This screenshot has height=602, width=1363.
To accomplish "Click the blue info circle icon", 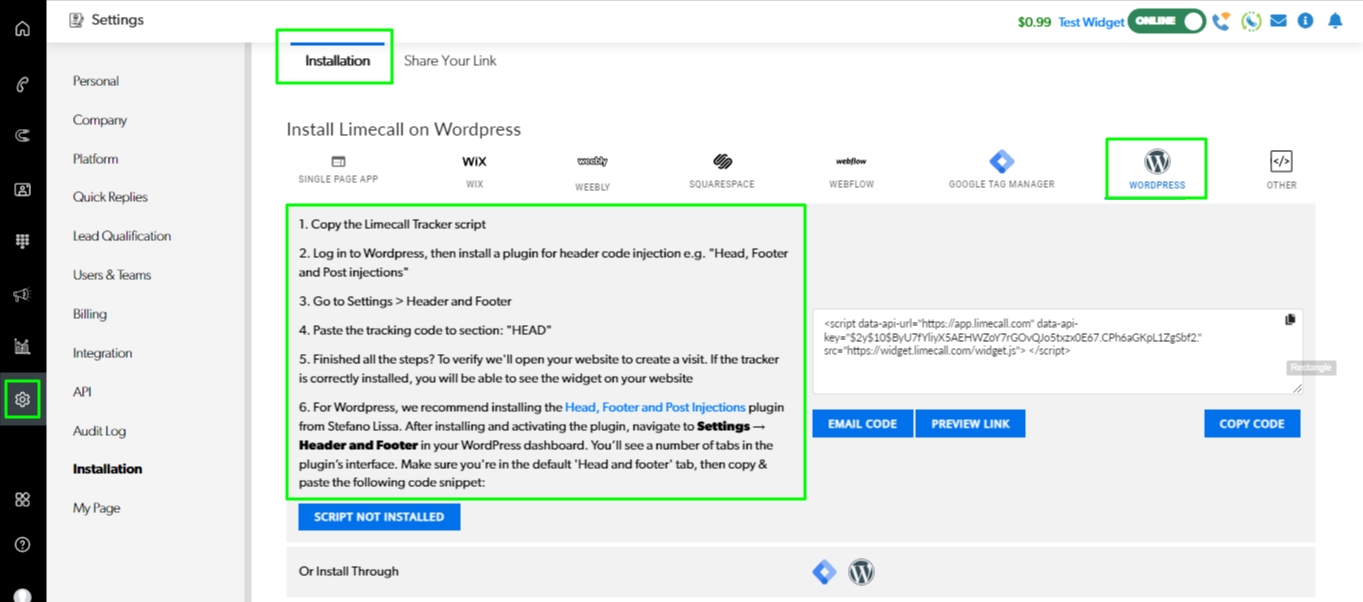I will coord(1306,21).
